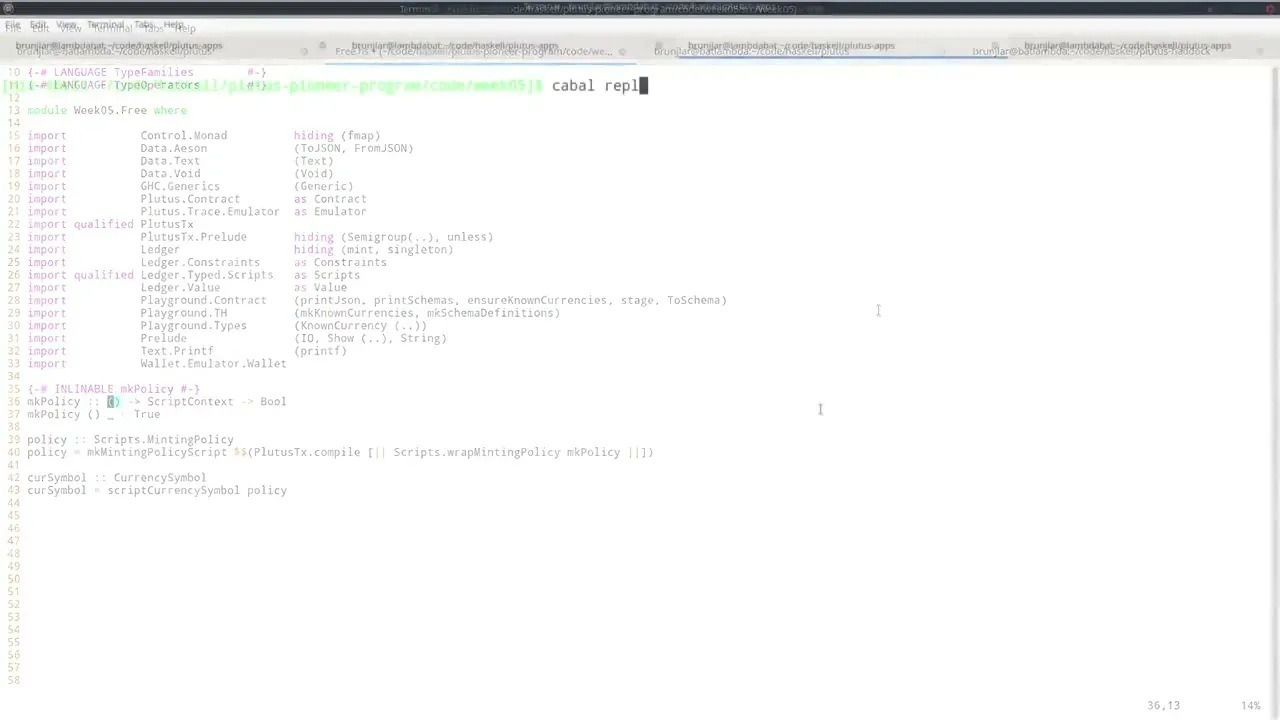Open the Terminal menu
The width and height of the screenshot is (1280, 720).
(x=111, y=27)
